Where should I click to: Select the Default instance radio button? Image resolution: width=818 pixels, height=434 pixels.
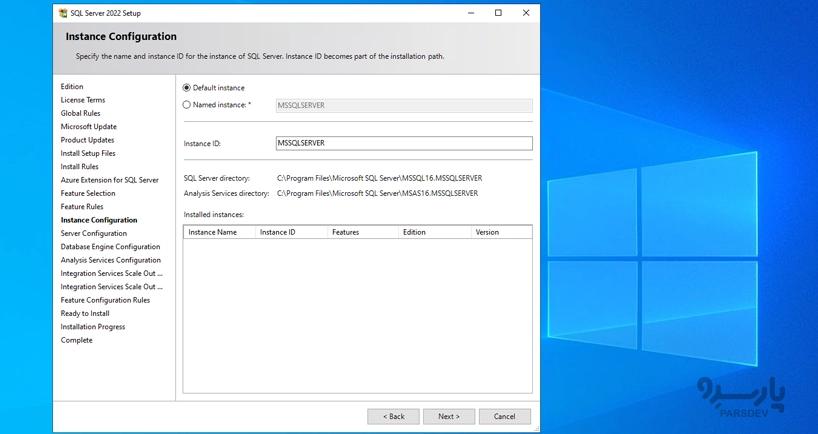(187, 88)
